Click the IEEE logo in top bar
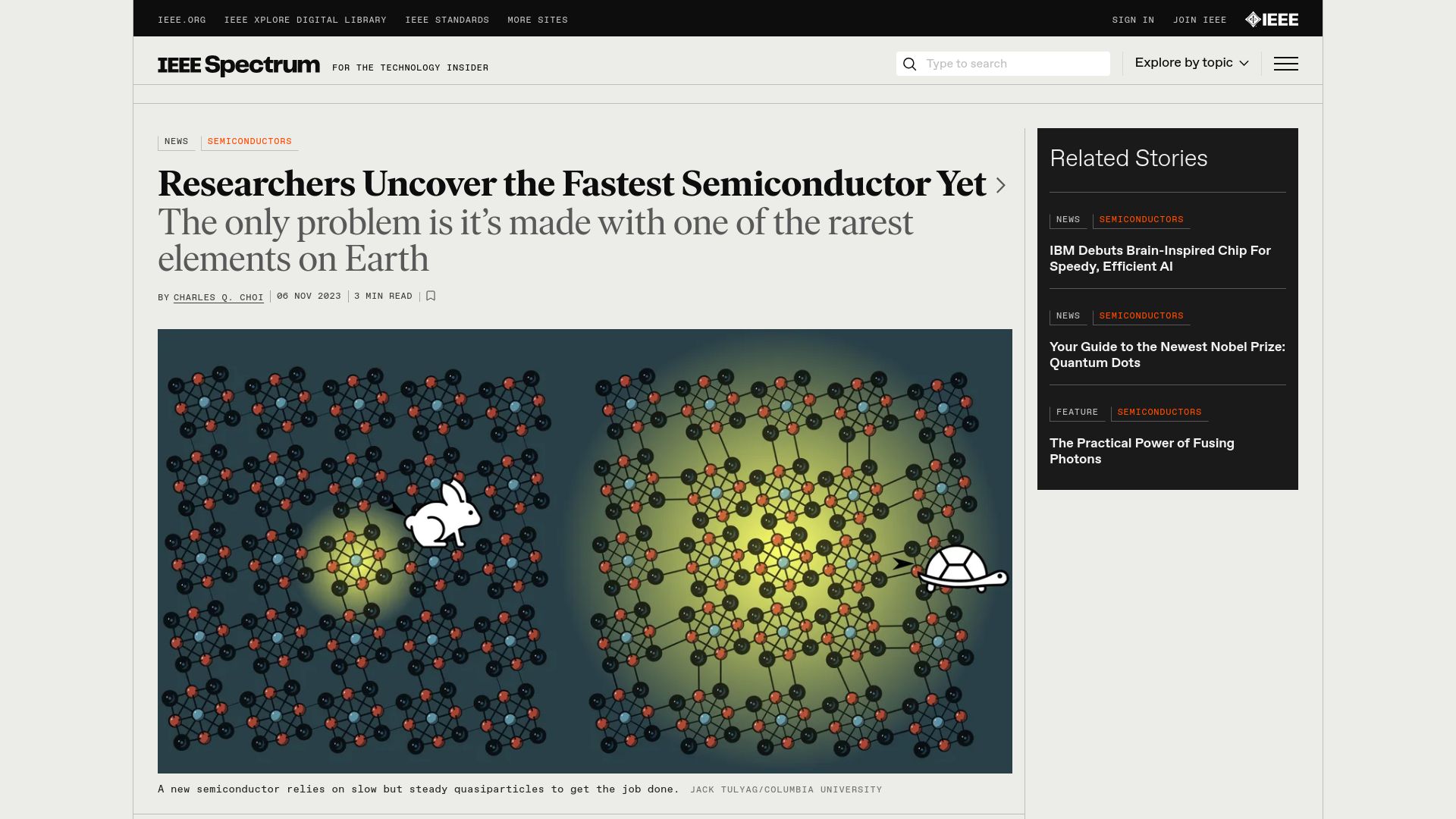 click(1272, 20)
